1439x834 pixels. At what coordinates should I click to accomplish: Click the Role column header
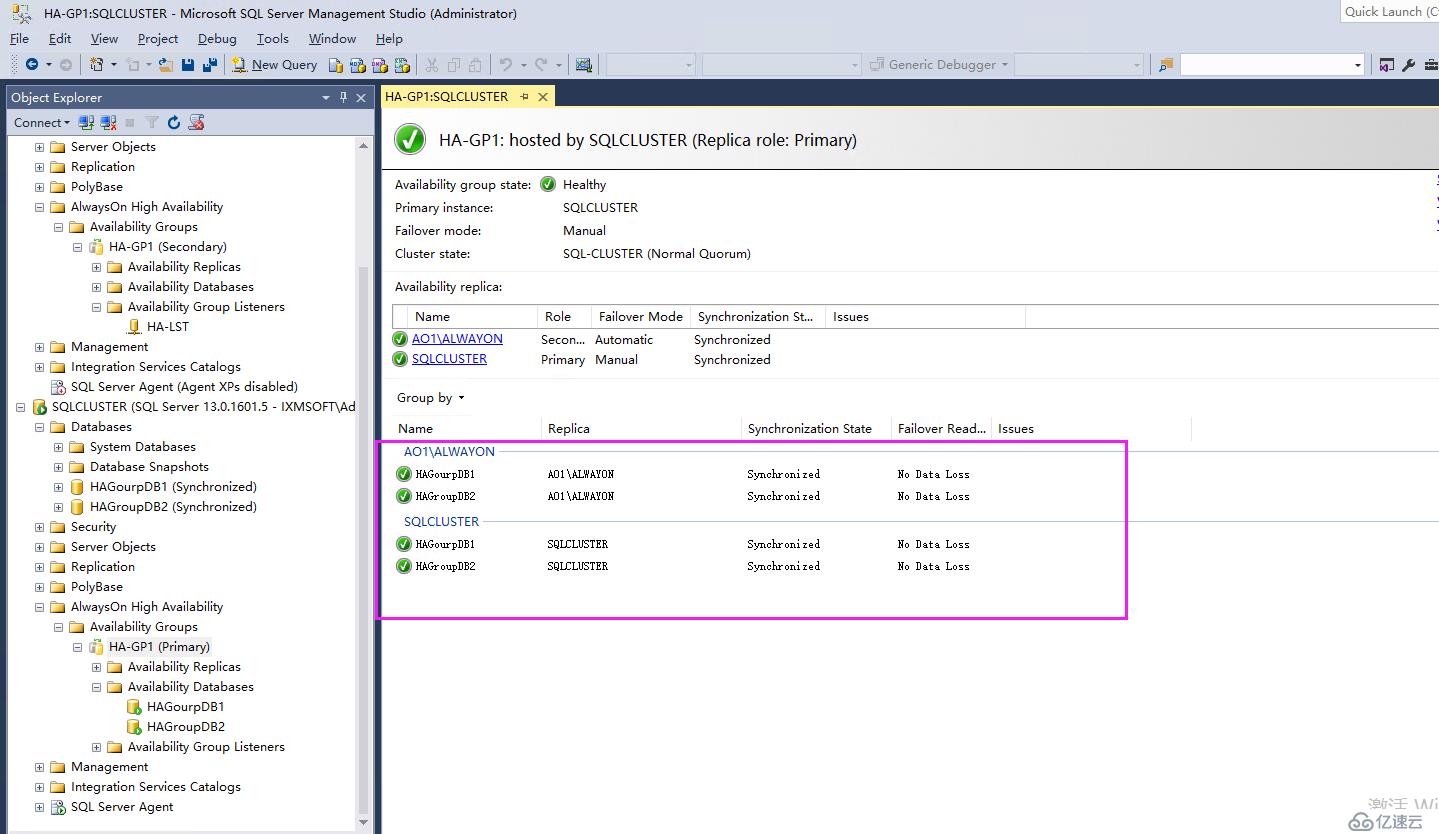565,317
